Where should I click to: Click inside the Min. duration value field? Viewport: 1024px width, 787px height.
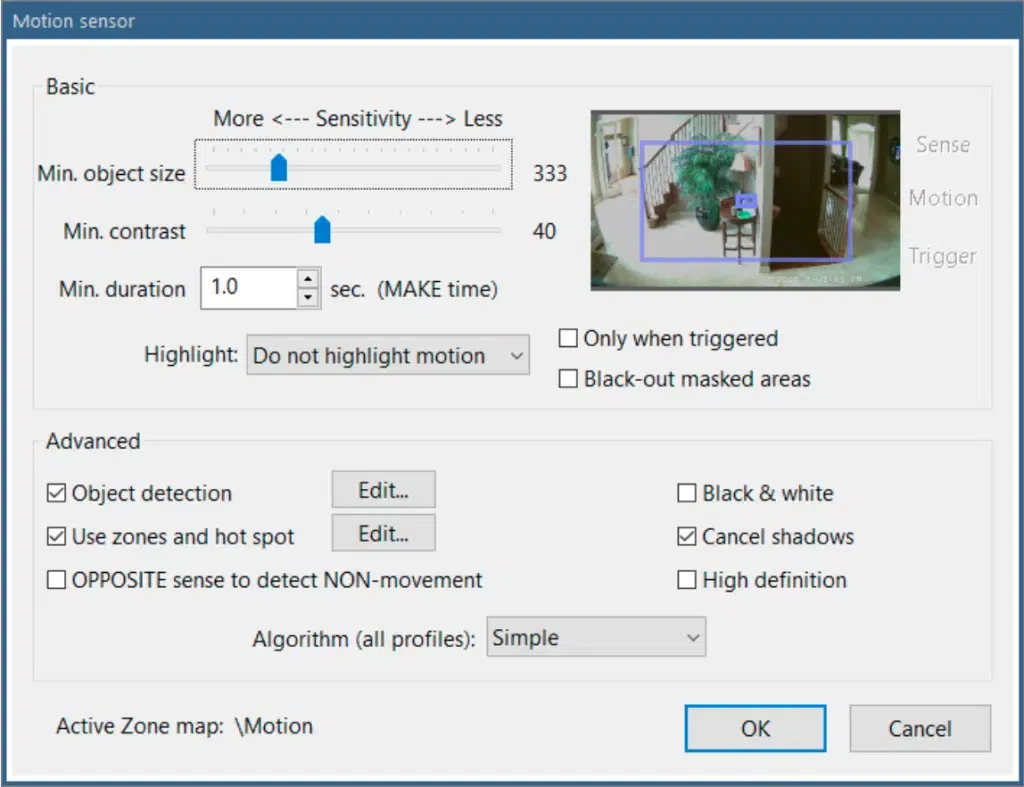[x=248, y=288]
